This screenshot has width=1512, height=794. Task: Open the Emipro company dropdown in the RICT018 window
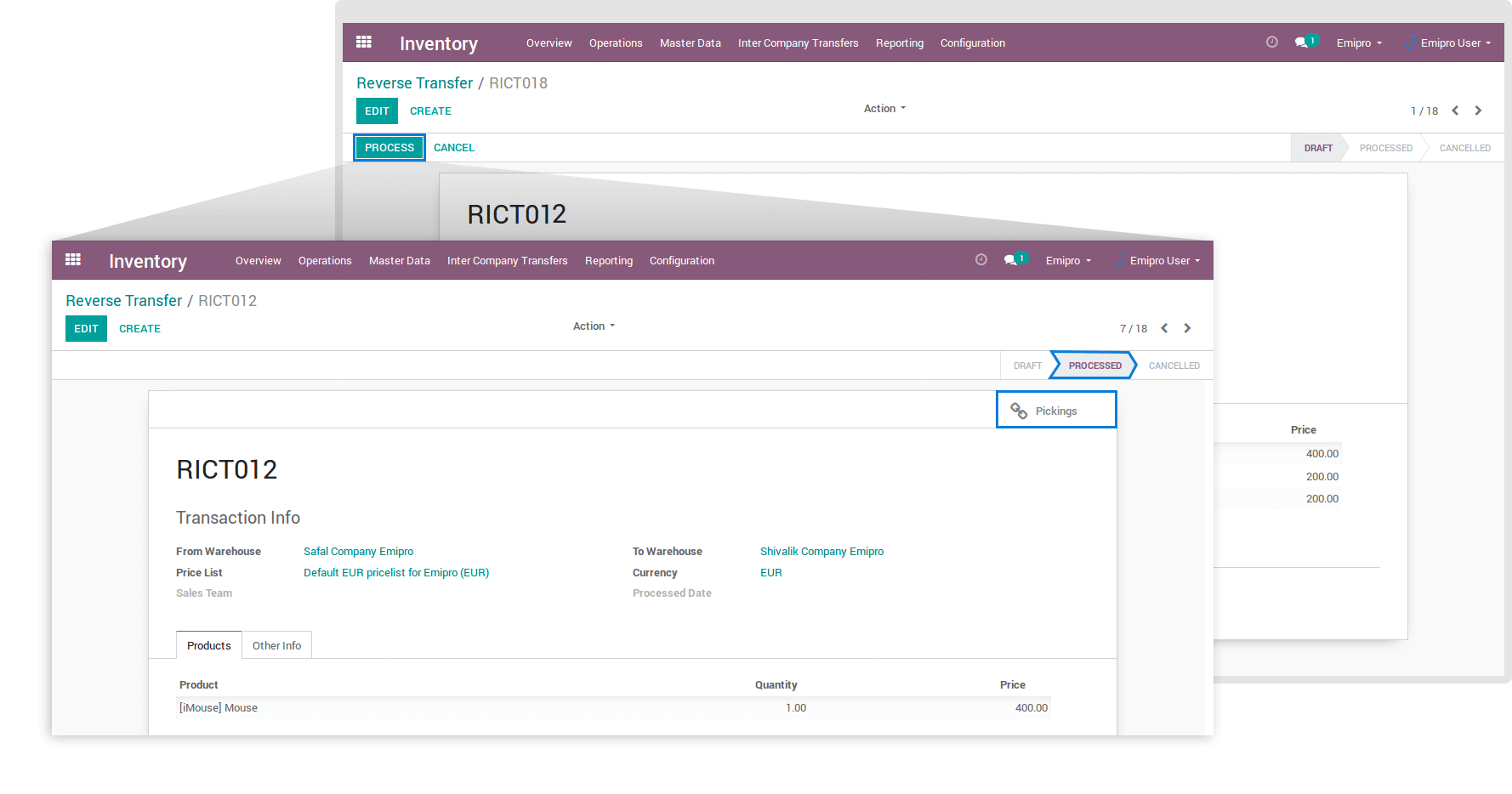1358,43
